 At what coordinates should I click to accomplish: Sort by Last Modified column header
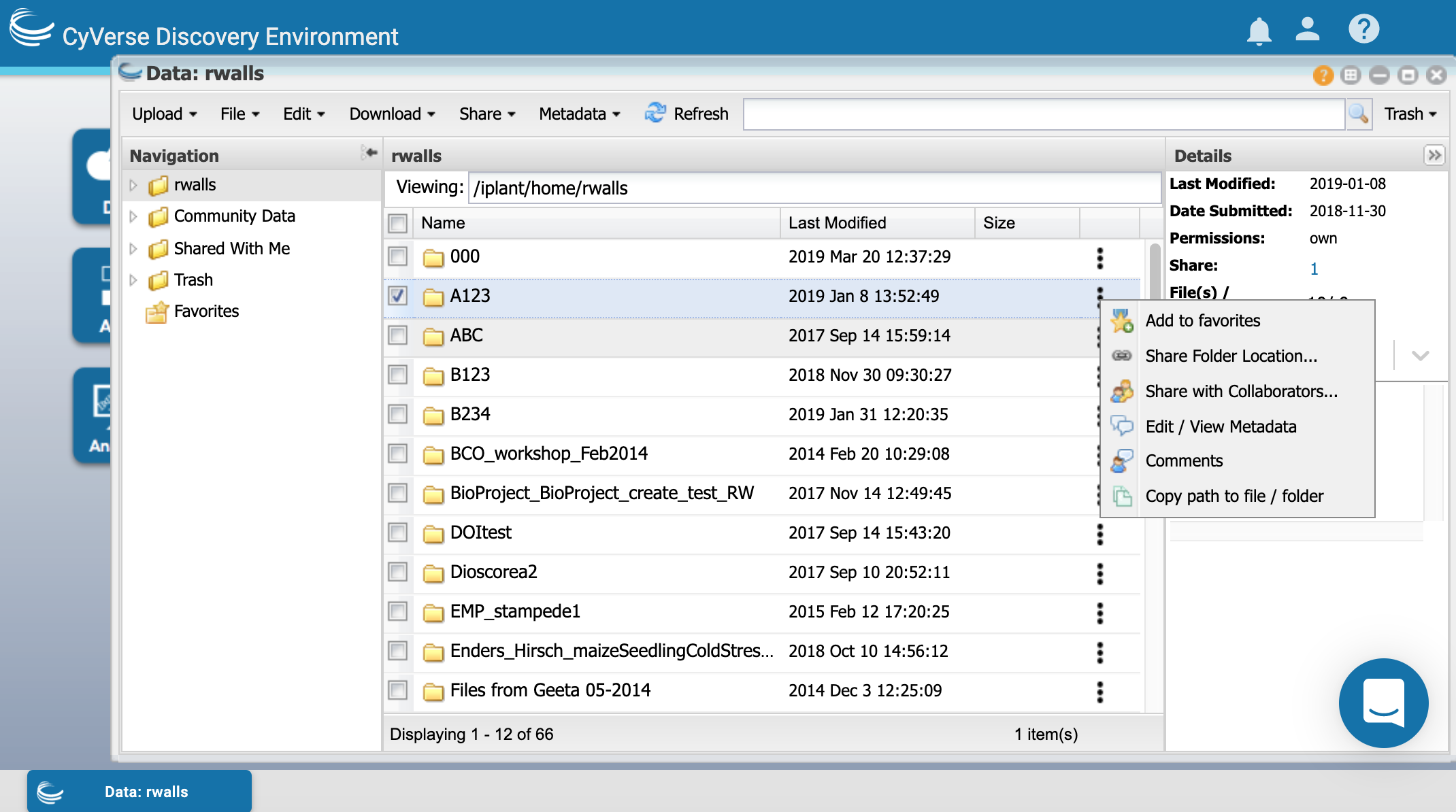877,223
